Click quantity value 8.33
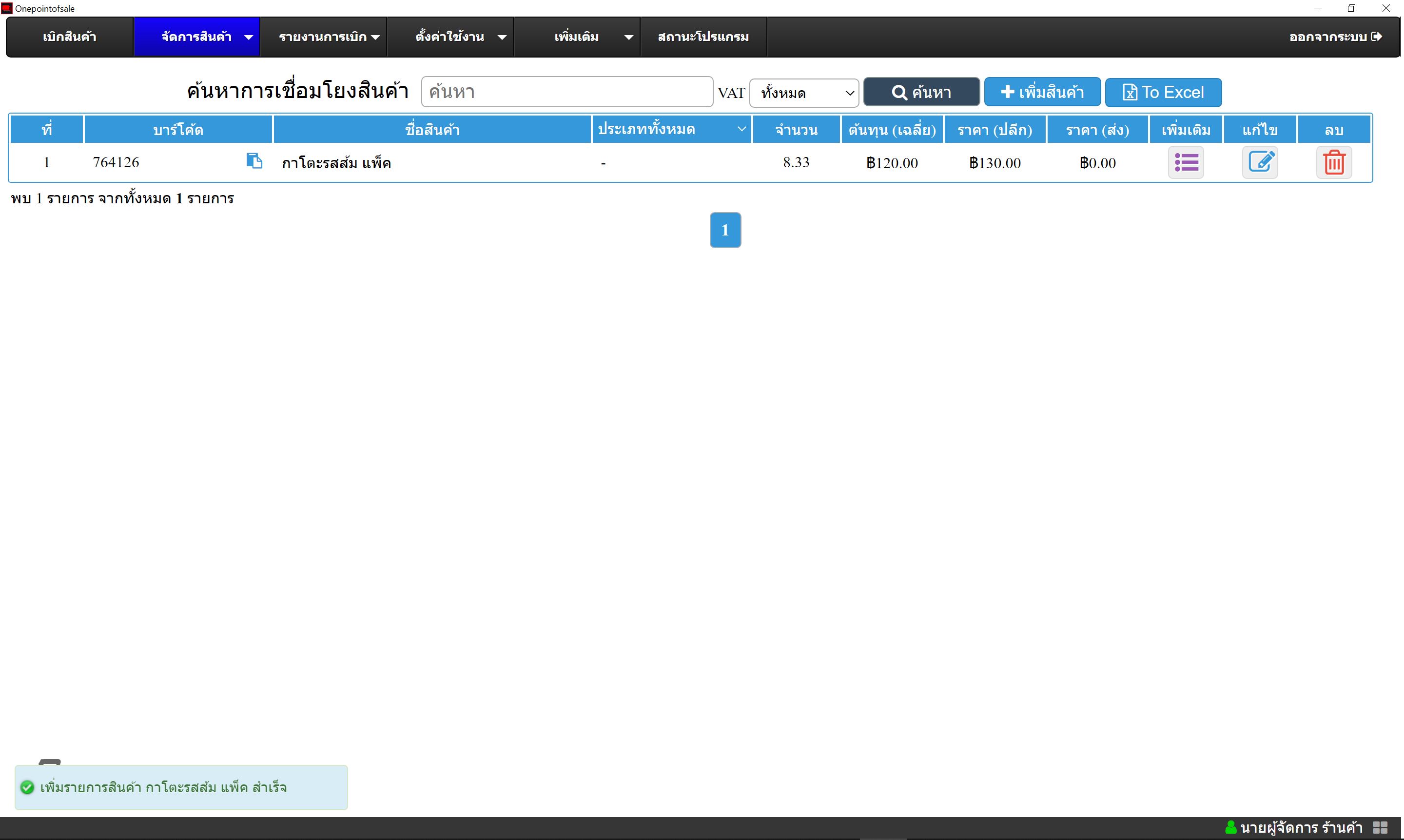Viewport: 1404px width, 840px height. 796,162
